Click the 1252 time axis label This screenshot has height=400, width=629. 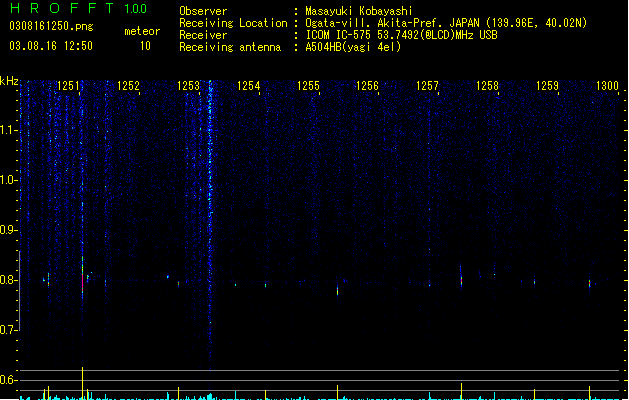coord(128,86)
